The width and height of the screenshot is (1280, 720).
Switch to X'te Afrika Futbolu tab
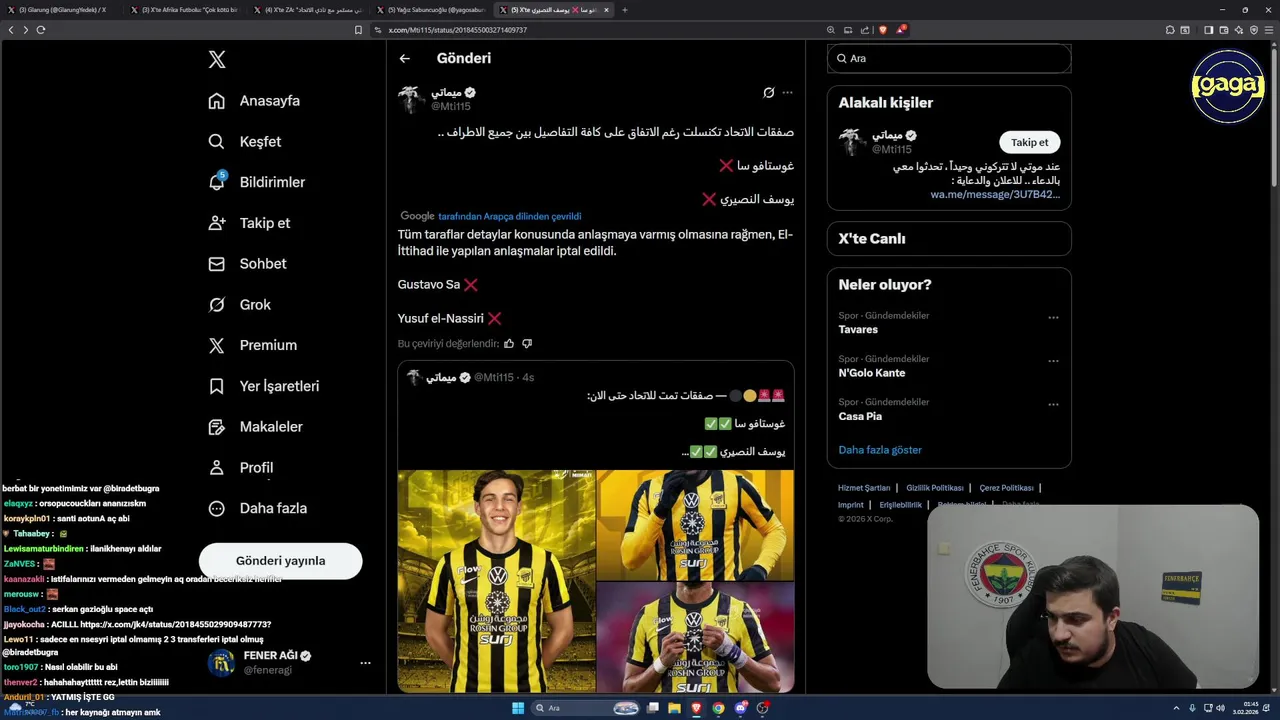tap(185, 10)
